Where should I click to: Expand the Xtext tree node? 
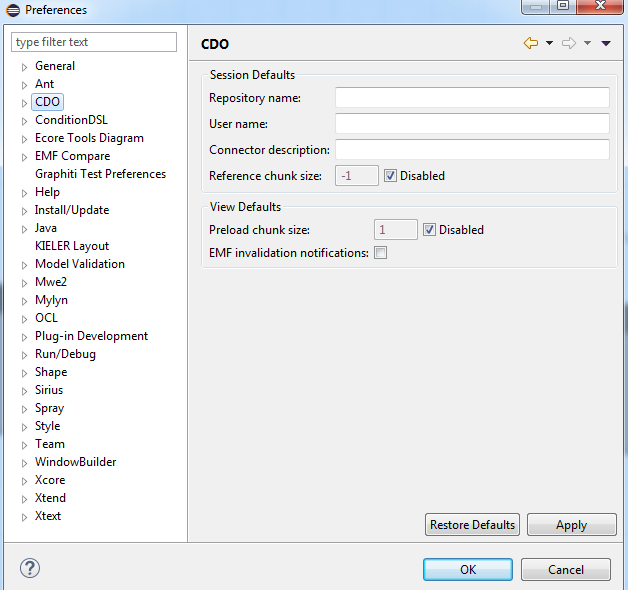click(x=24, y=517)
